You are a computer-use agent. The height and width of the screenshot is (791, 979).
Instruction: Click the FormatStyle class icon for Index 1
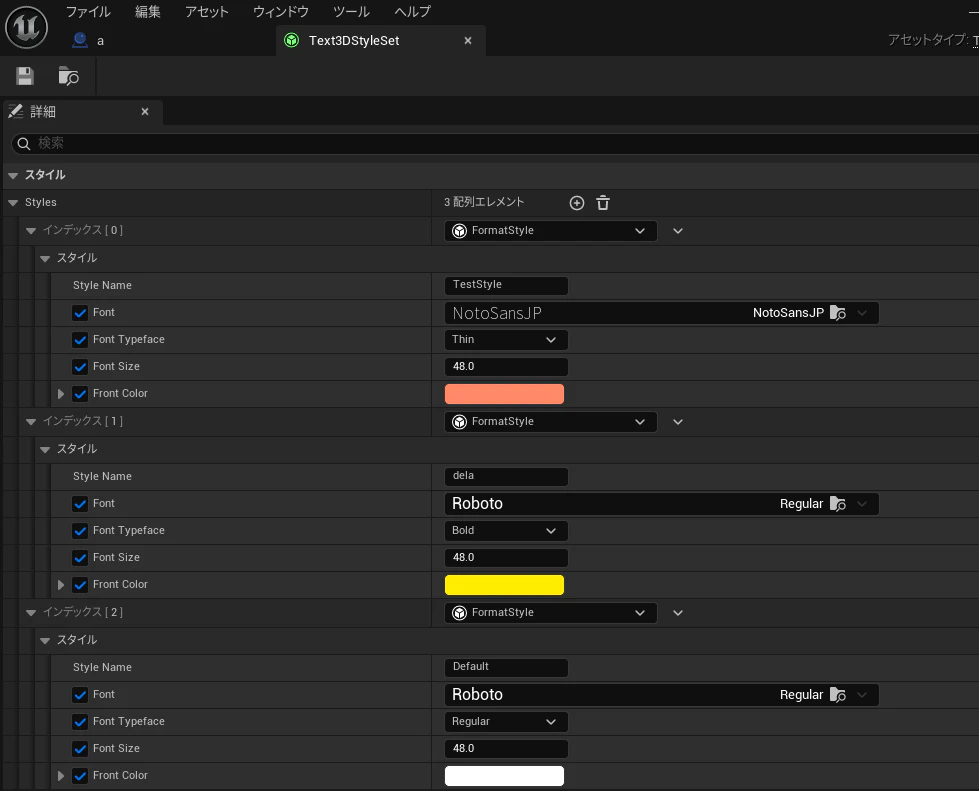460,422
